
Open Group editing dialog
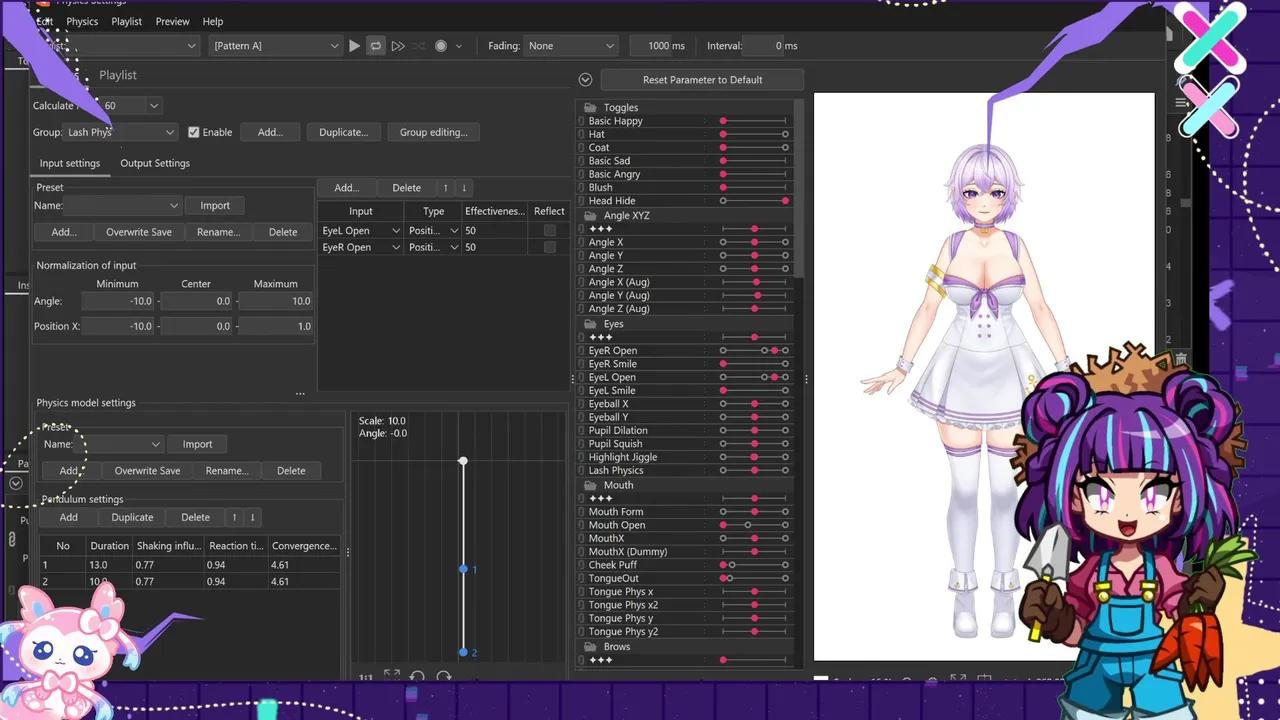(x=433, y=131)
